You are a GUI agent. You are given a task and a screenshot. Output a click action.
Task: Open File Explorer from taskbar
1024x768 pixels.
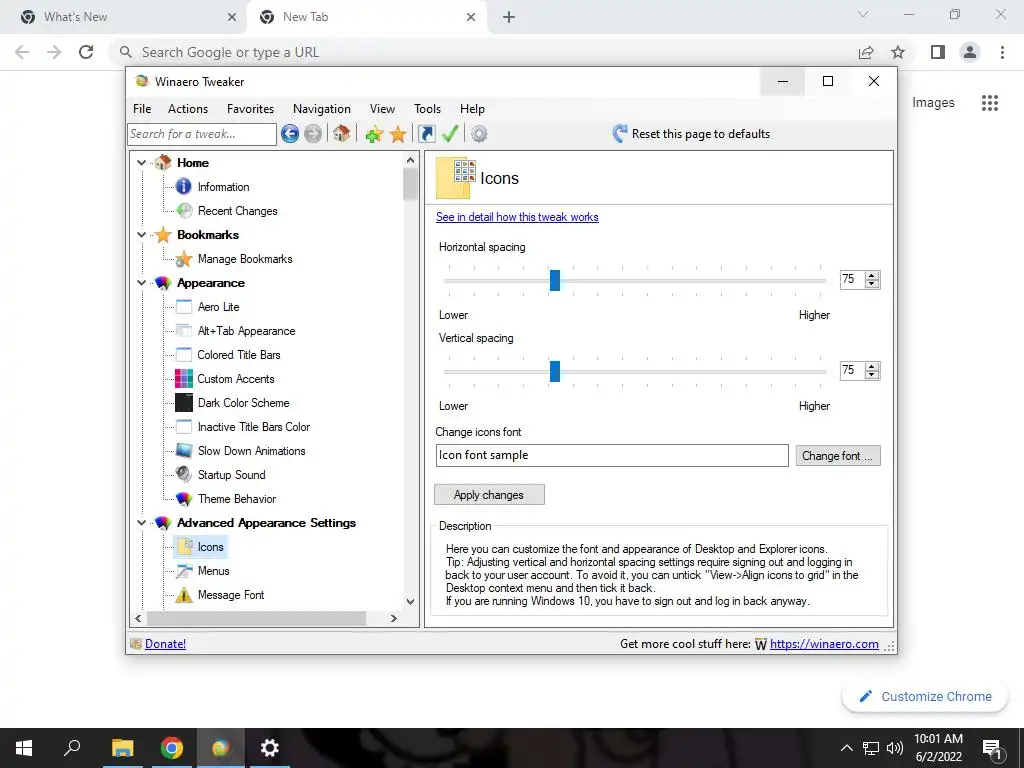point(122,748)
